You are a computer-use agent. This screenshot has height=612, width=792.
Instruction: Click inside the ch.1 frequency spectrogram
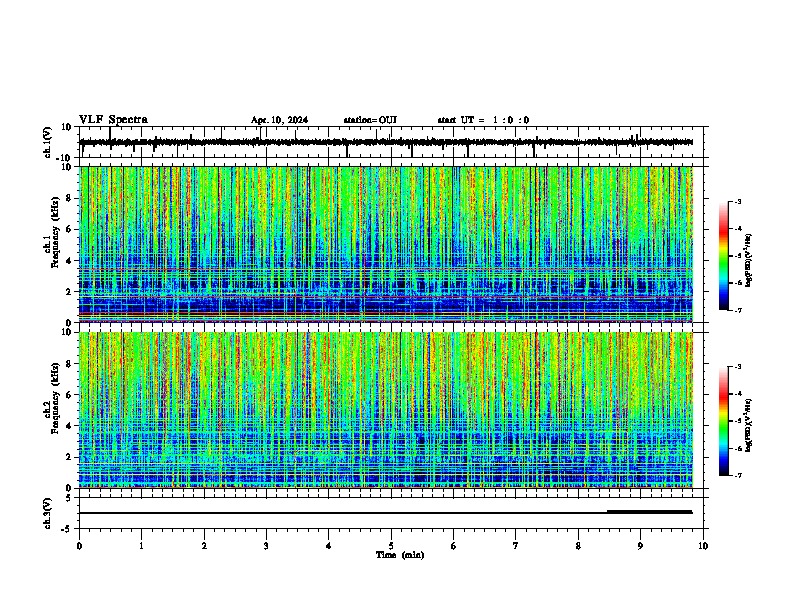tap(386, 244)
